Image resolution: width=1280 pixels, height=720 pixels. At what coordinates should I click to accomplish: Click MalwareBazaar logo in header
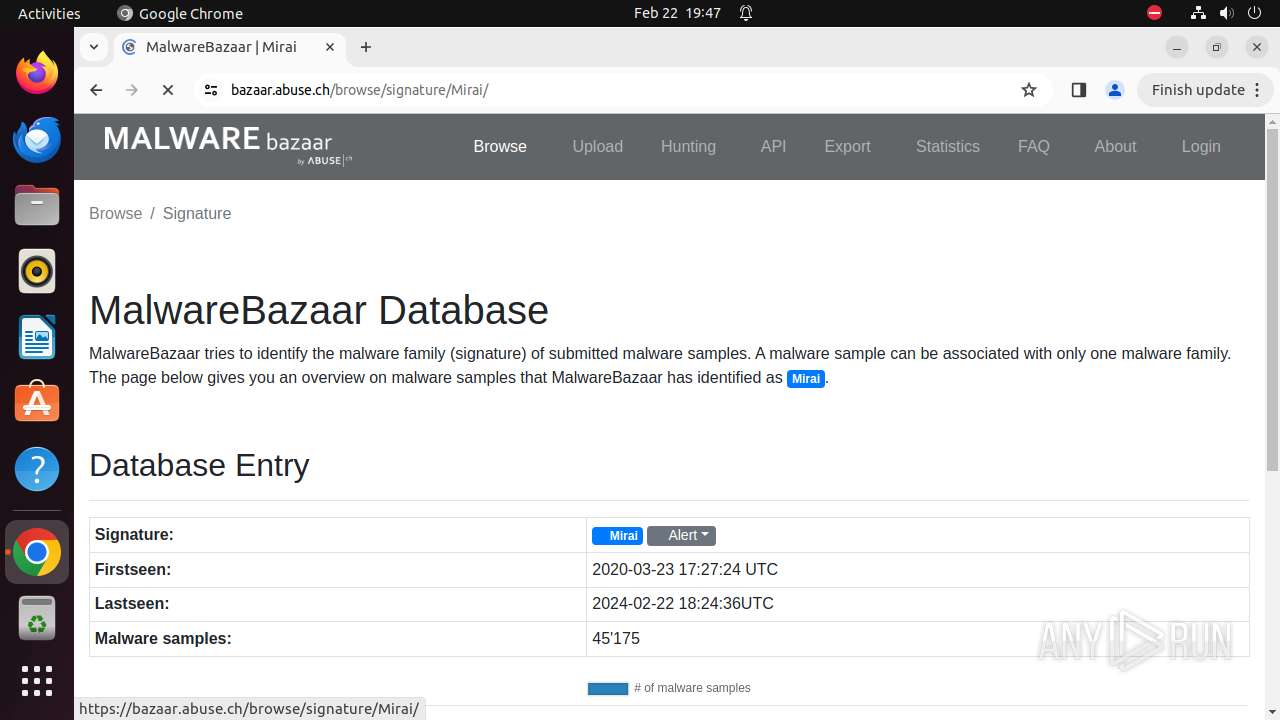[228, 144]
